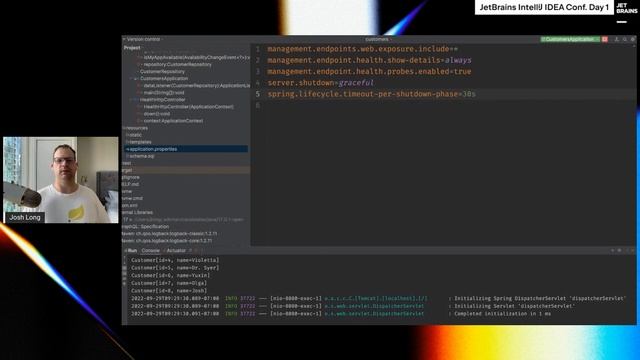Open schema.sql in the project tree
This screenshot has height=360, width=640.
tap(142, 156)
